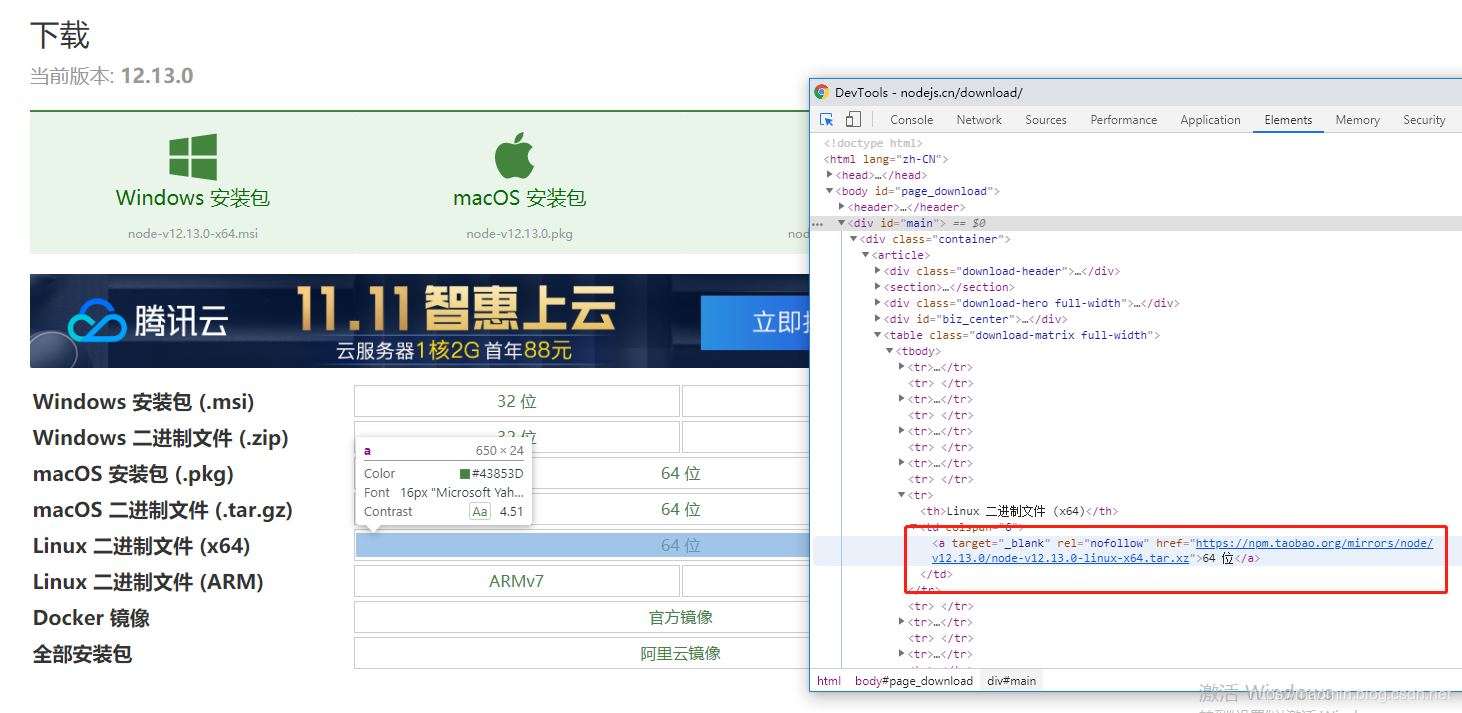Open the Security tab
1462x713 pixels.
(1424, 120)
